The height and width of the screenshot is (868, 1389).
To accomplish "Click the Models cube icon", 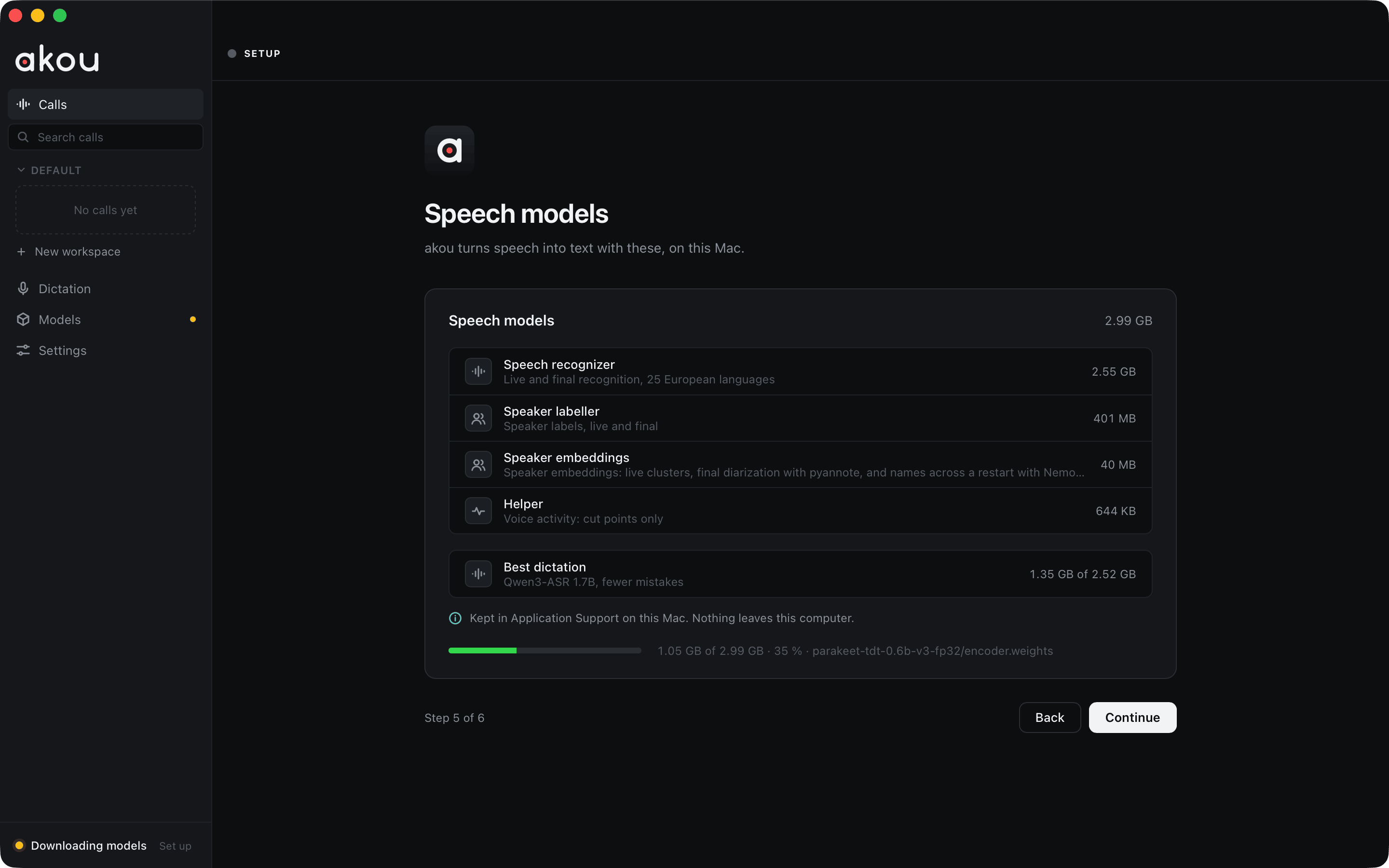I will [x=23, y=319].
